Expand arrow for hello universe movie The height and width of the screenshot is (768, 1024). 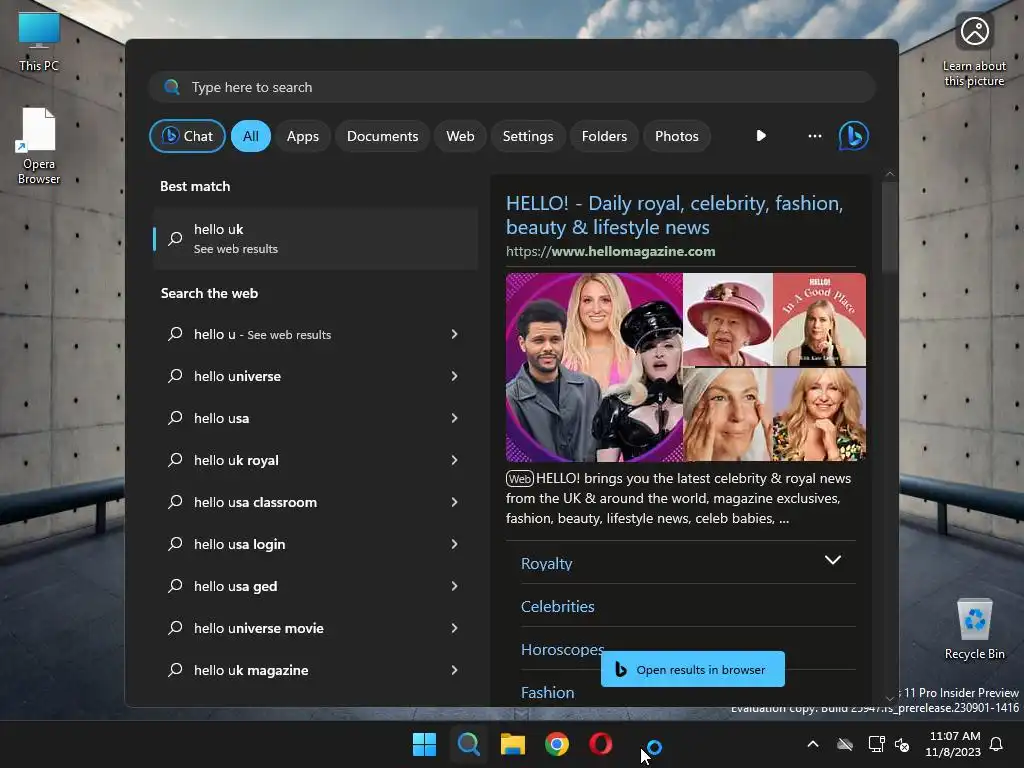coord(454,628)
